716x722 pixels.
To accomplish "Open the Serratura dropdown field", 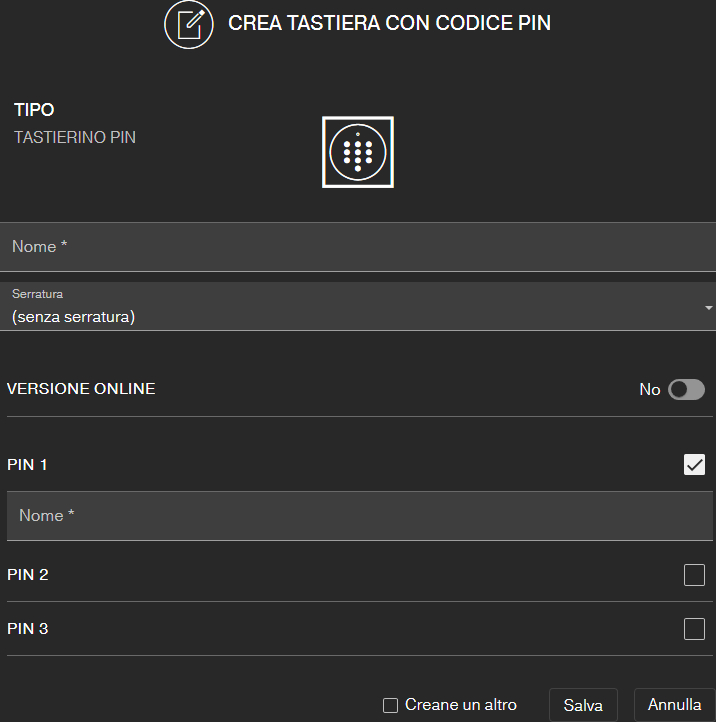I will (x=350, y=307).
